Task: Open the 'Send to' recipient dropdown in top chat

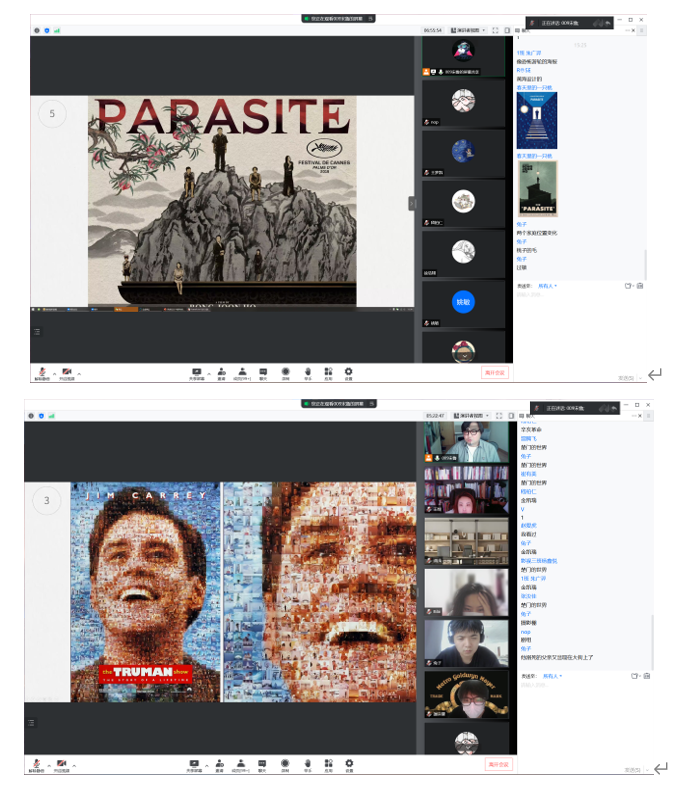Action: 547,285
